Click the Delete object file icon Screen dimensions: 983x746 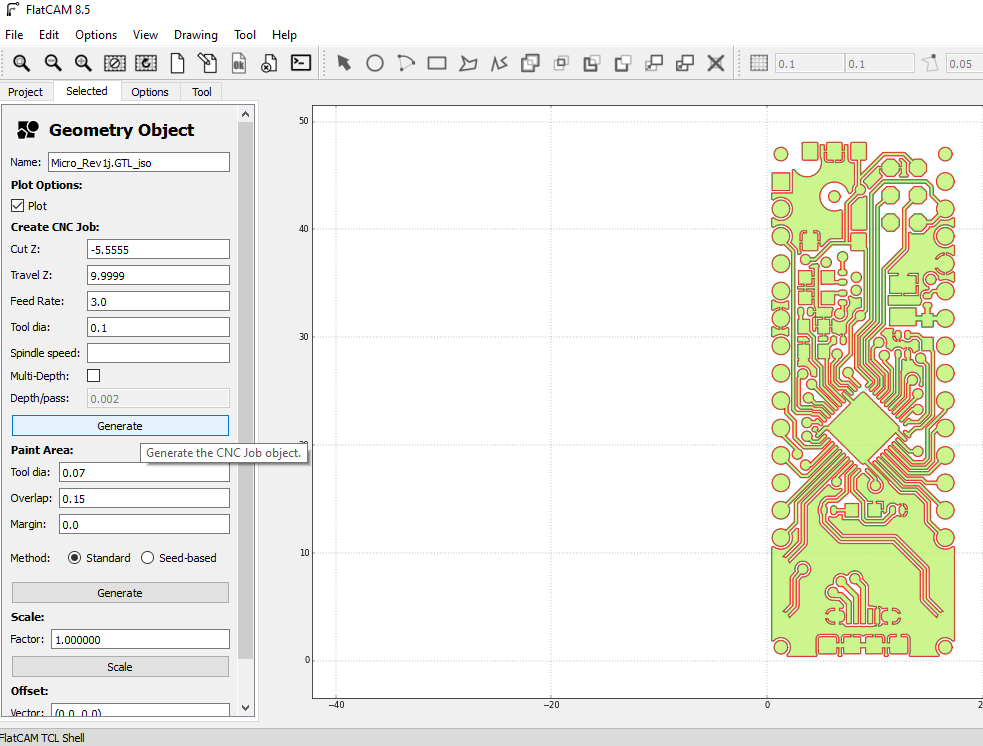269,63
